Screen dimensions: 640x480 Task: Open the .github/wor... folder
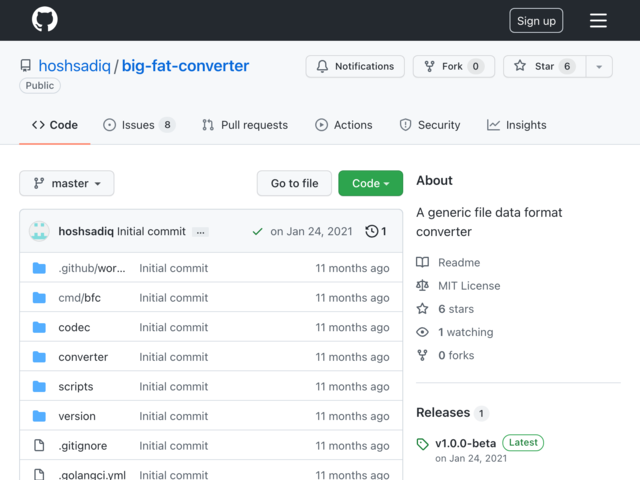click(92, 268)
